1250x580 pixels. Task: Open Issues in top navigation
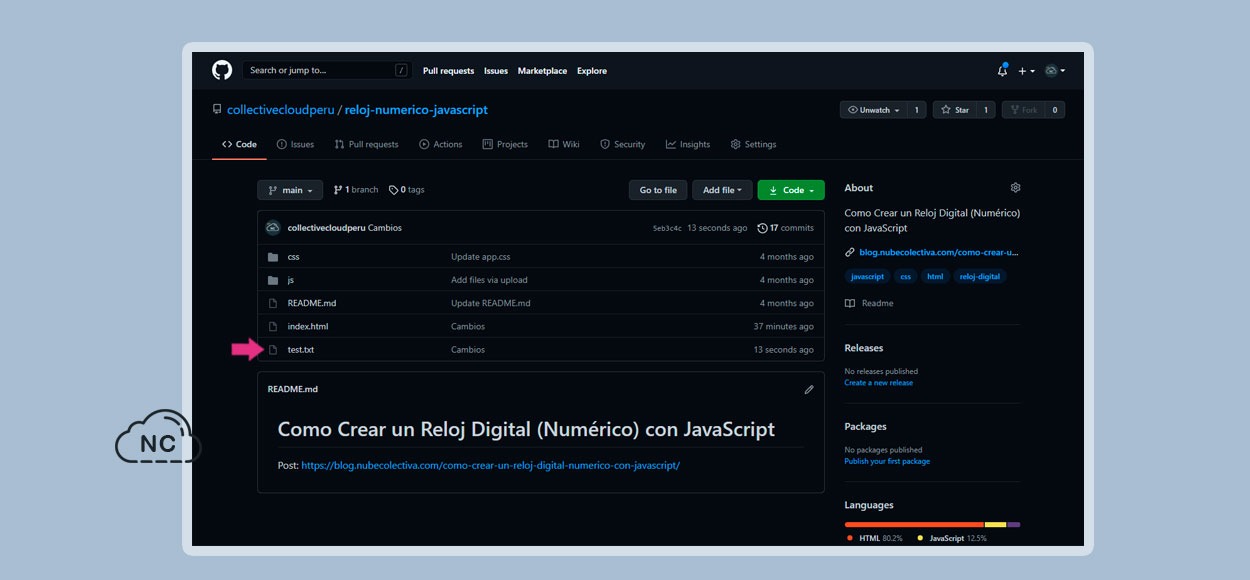(496, 71)
